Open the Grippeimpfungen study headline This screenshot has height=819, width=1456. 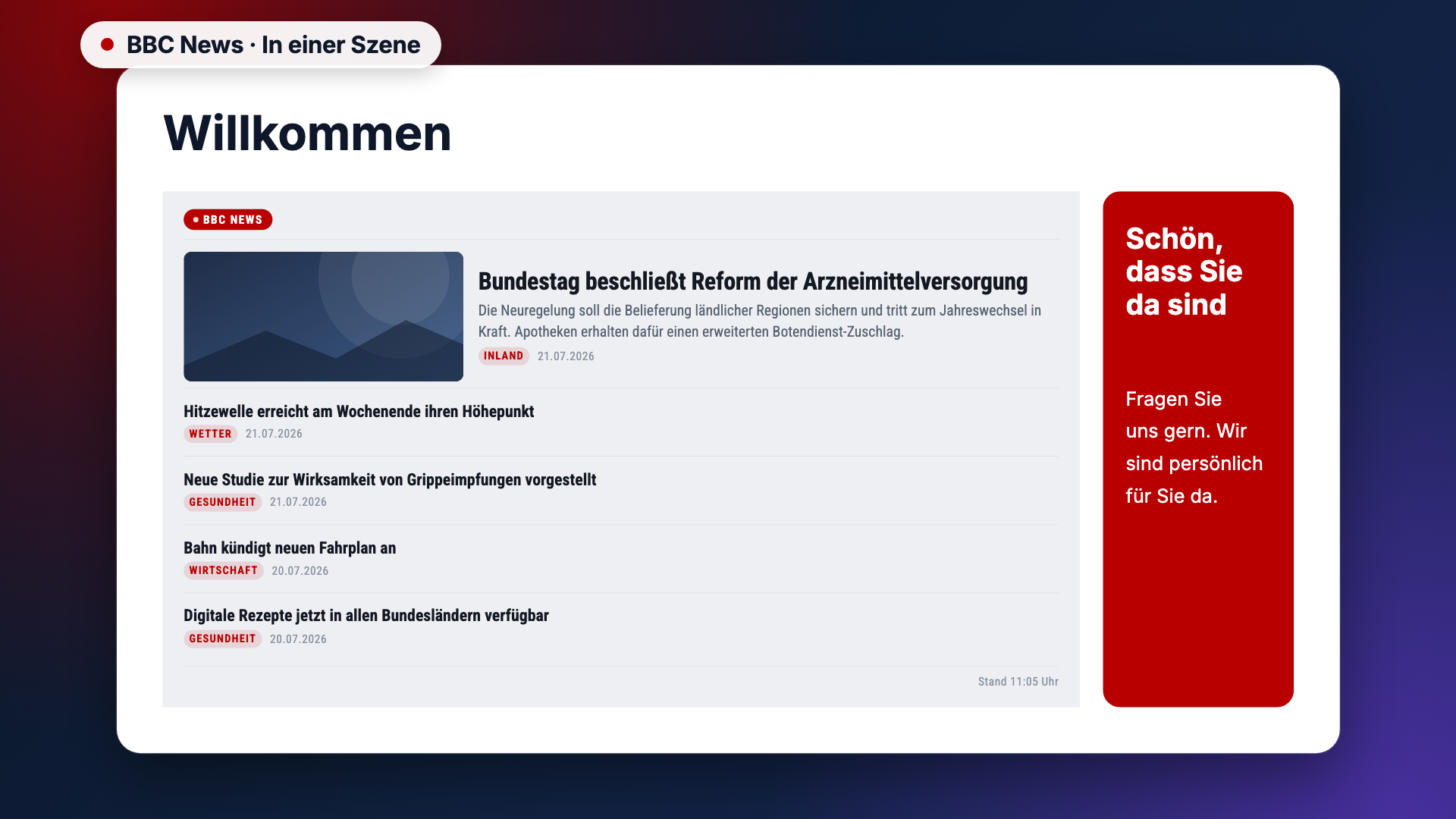390,480
